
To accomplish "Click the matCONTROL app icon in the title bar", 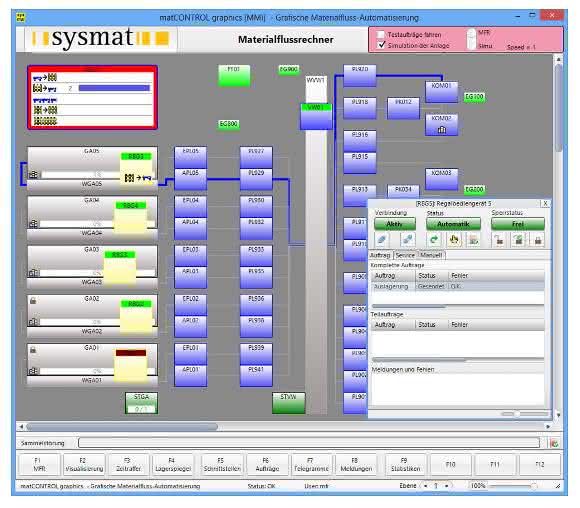I will click(21, 17).
